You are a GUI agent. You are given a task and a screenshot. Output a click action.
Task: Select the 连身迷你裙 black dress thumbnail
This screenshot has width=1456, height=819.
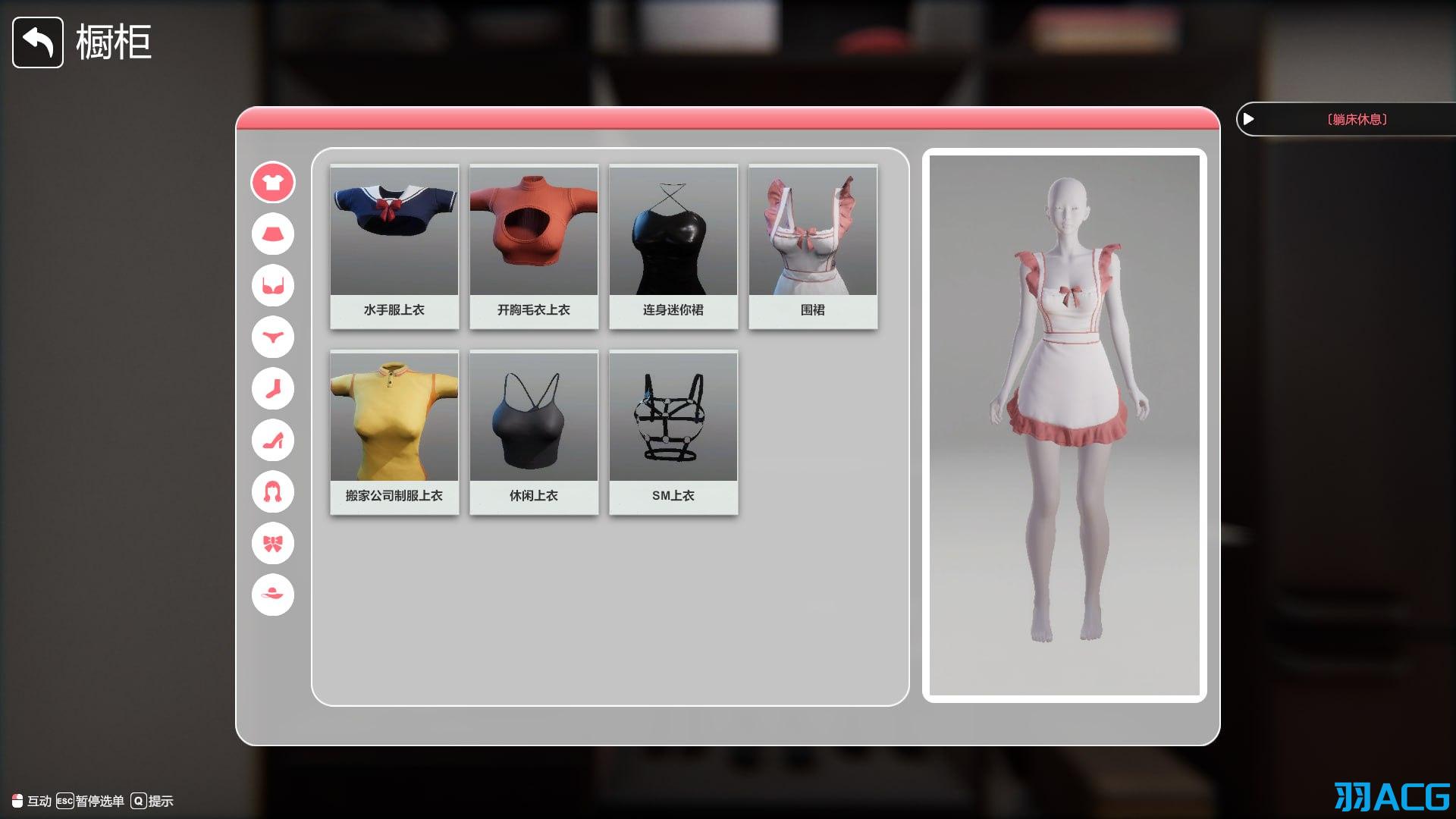point(673,230)
